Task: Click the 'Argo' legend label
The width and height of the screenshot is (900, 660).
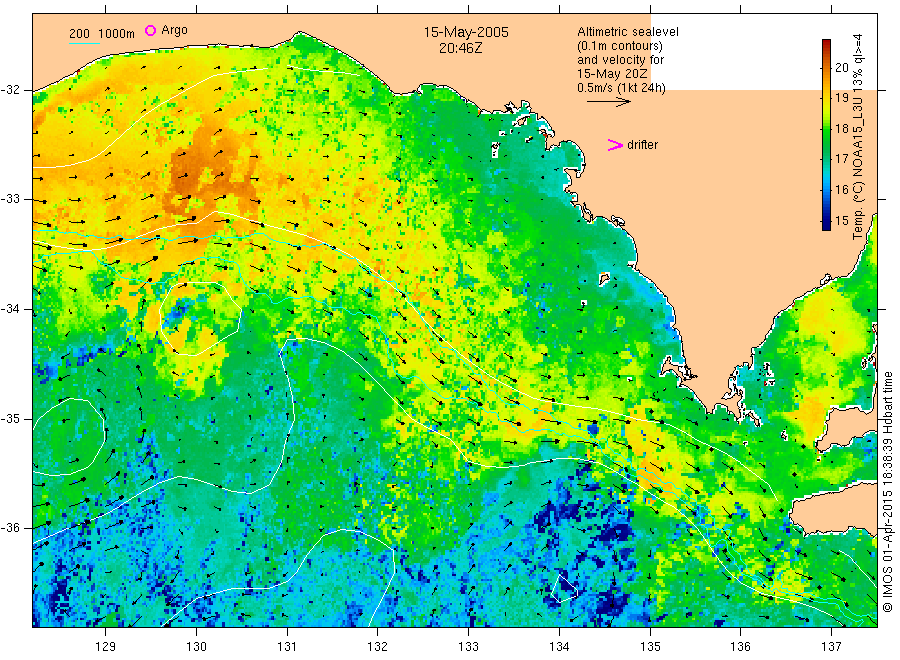Action: point(174,30)
